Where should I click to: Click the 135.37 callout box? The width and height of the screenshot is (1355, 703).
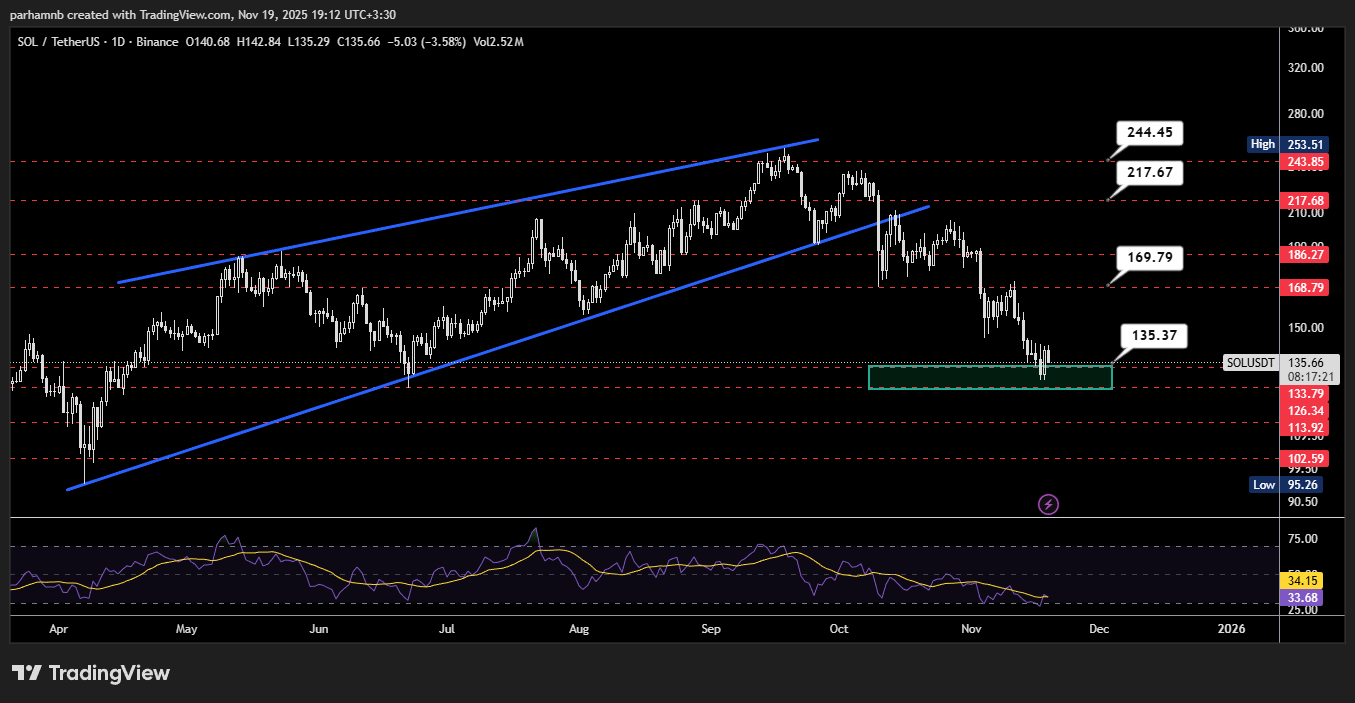1154,335
